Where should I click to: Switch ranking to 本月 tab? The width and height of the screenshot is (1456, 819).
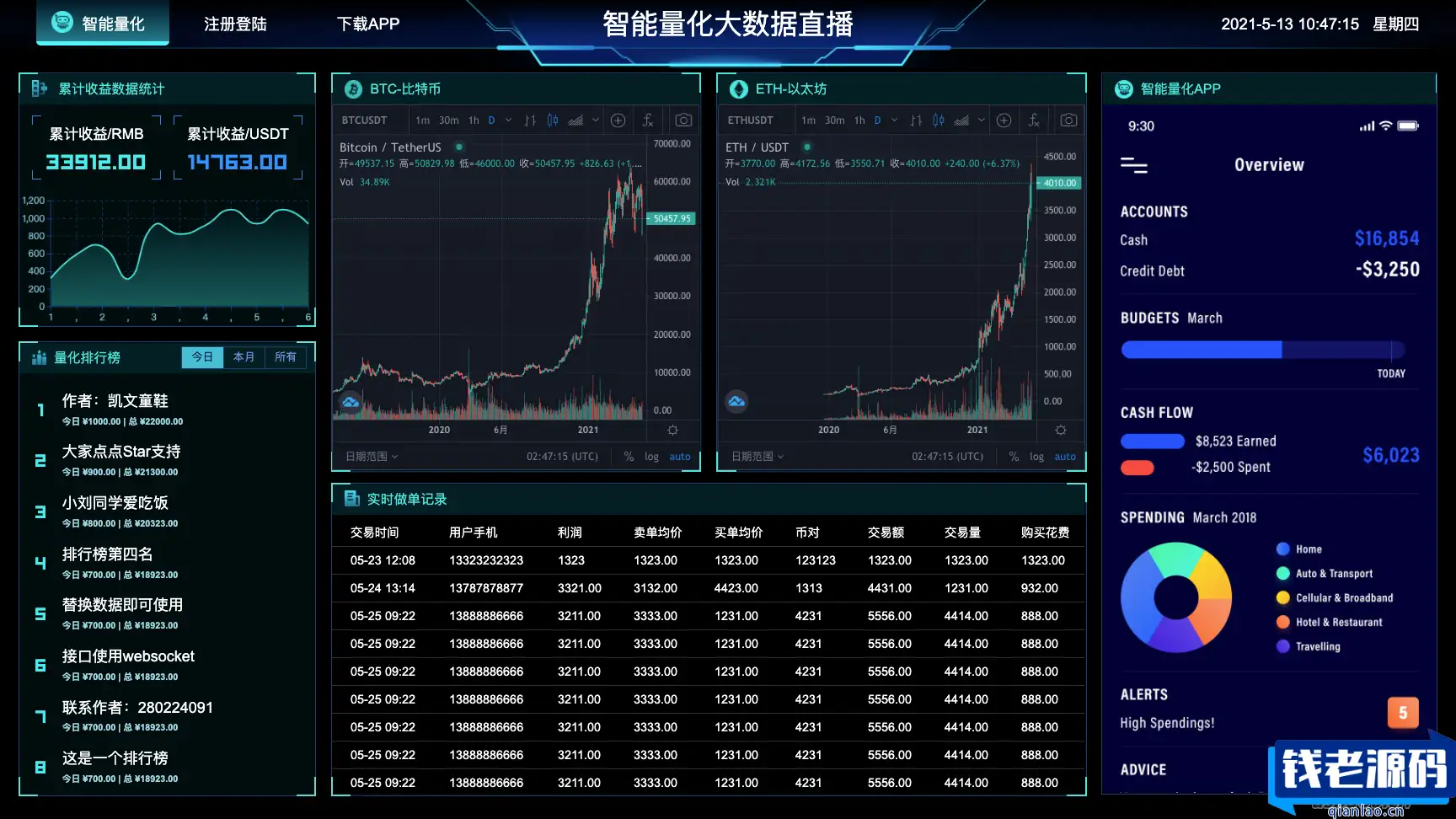point(244,357)
